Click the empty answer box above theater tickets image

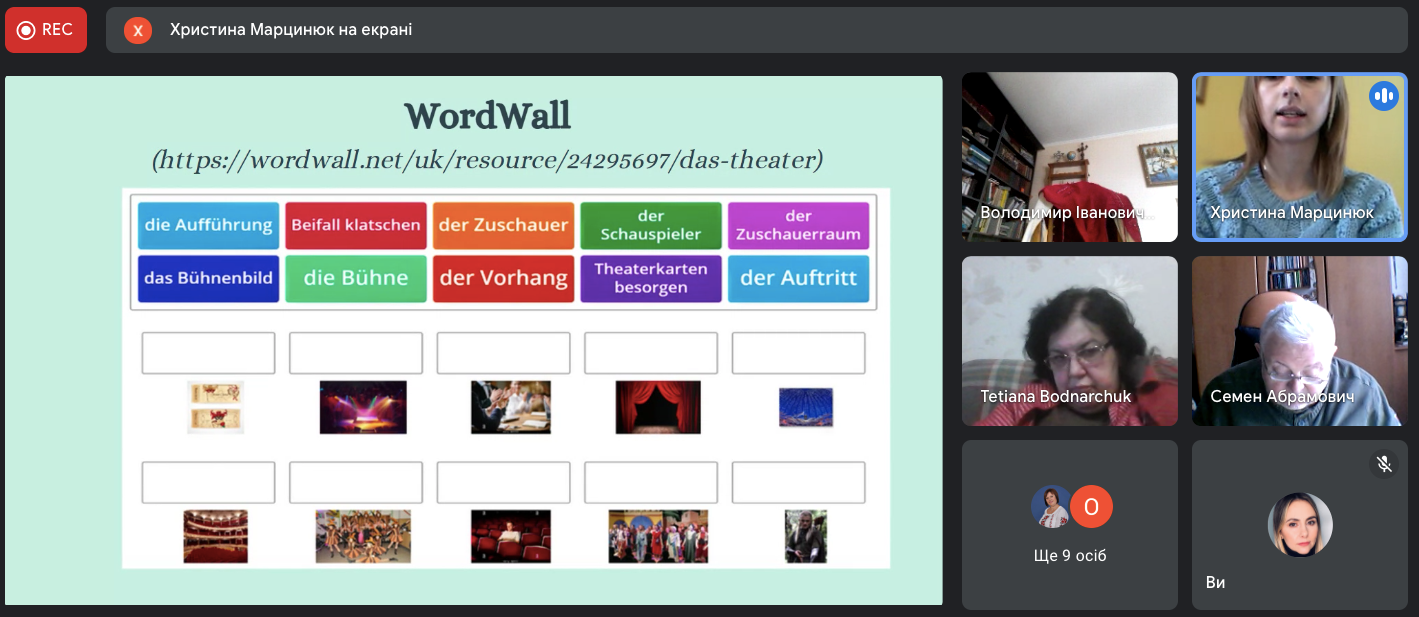point(208,353)
